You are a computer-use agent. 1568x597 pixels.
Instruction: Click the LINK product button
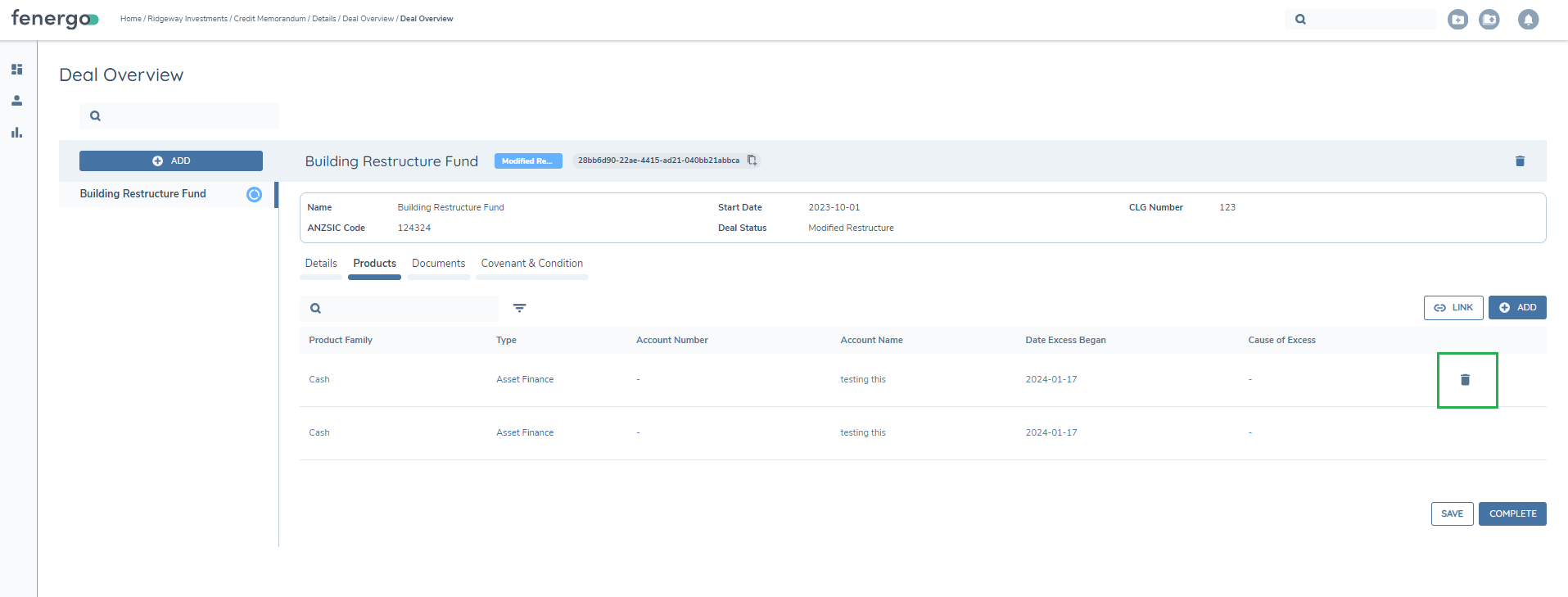1453,308
